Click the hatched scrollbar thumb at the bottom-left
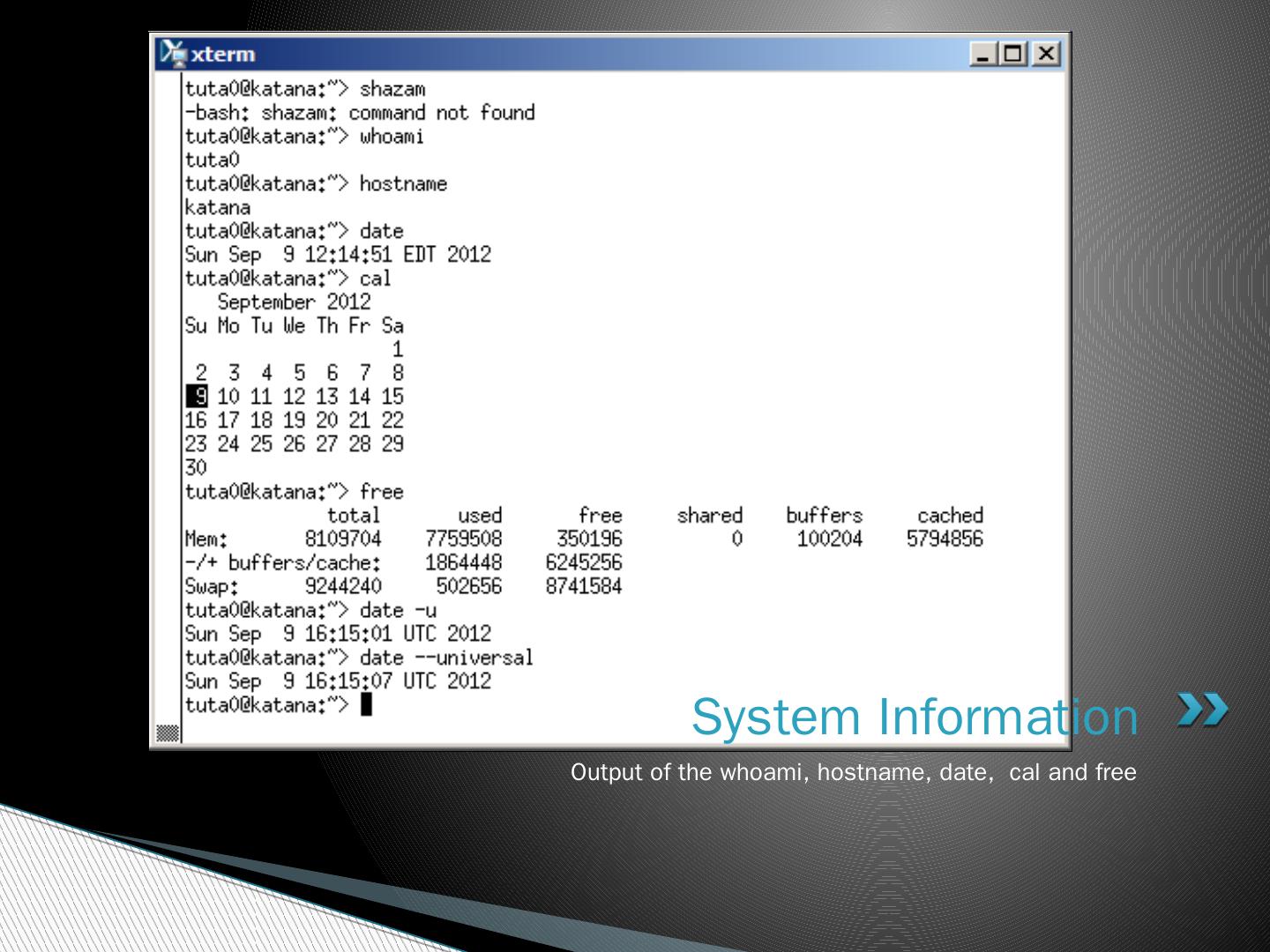 [x=168, y=733]
